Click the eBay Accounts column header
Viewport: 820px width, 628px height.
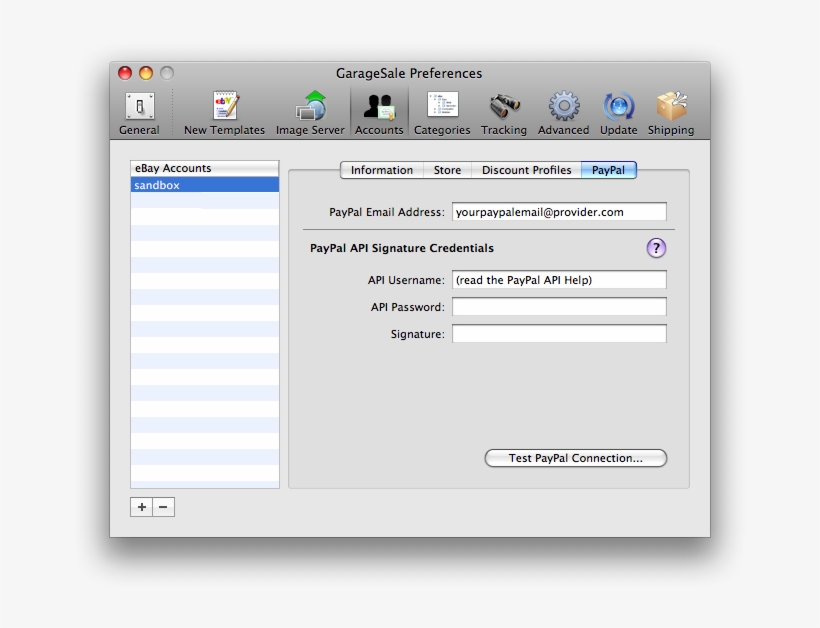(x=205, y=168)
